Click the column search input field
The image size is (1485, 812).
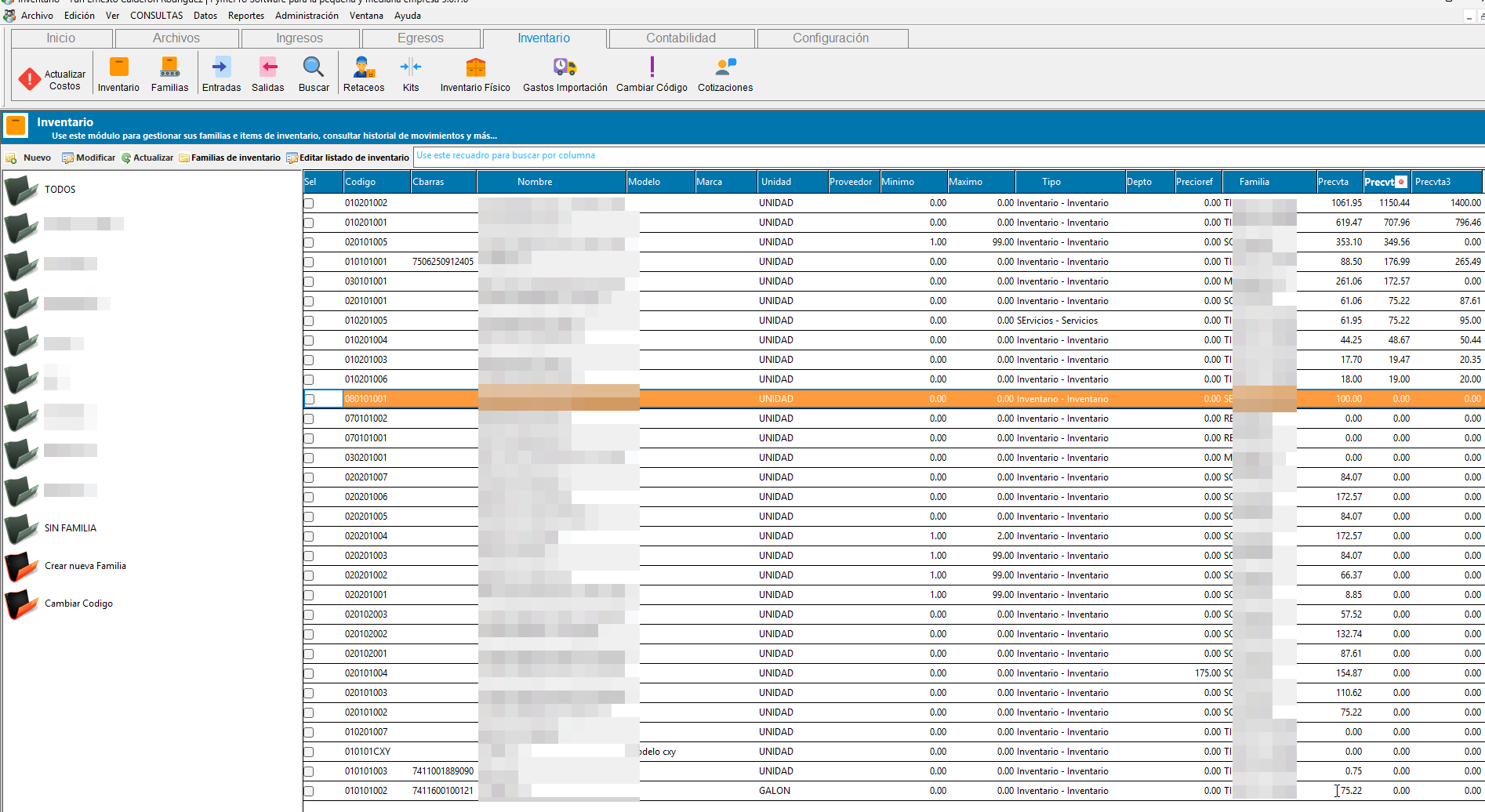click(x=949, y=156)
